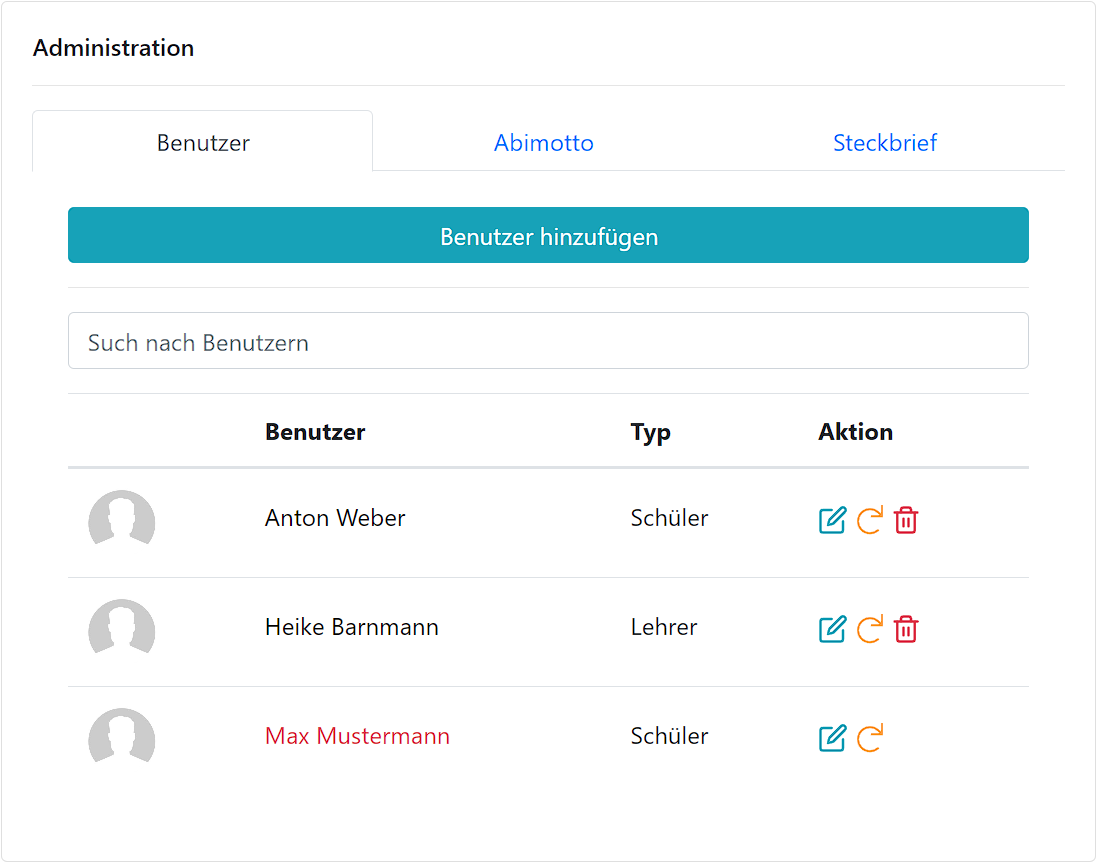Reset Heike Barnmann with orange arrow icon

870,629
